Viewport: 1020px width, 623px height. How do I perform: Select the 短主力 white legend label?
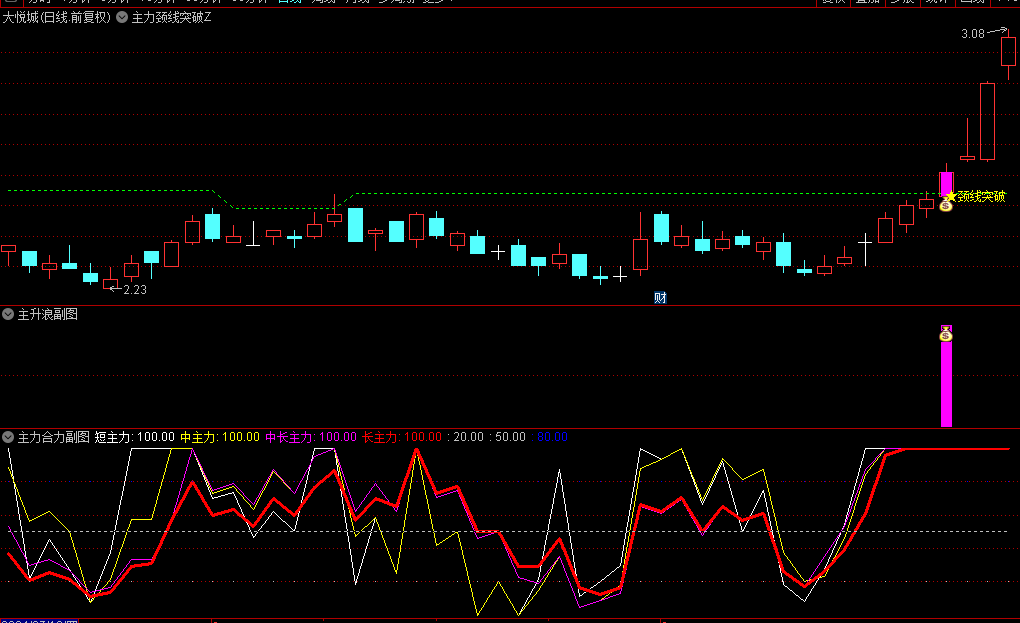(x=113, y=437)
